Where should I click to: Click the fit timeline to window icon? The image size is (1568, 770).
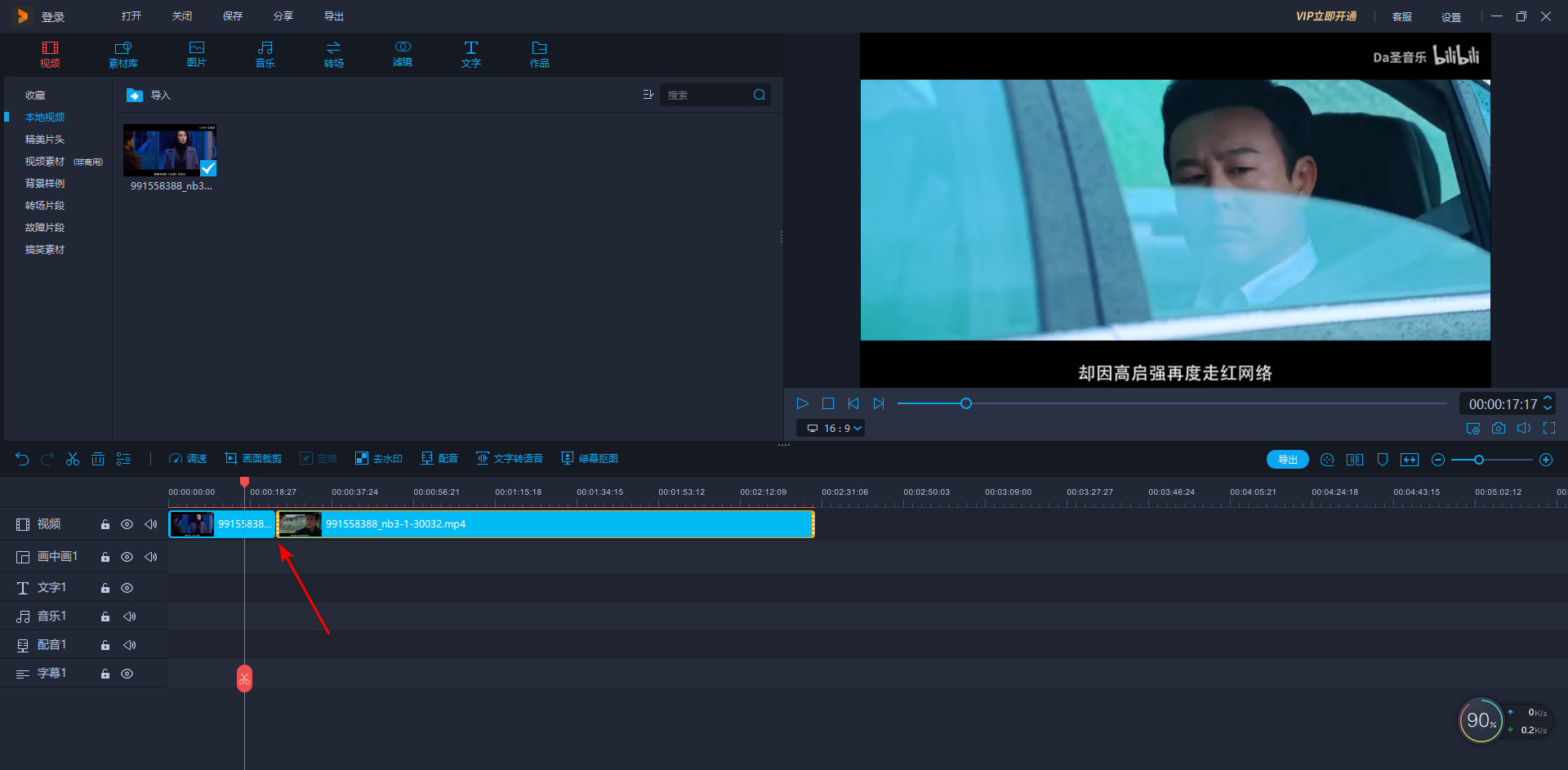click(1410, 460)
